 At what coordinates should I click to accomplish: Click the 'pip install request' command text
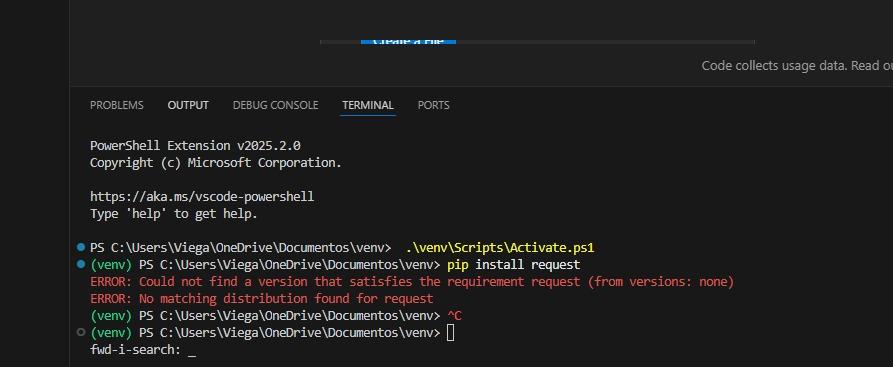tap(514, 265)
